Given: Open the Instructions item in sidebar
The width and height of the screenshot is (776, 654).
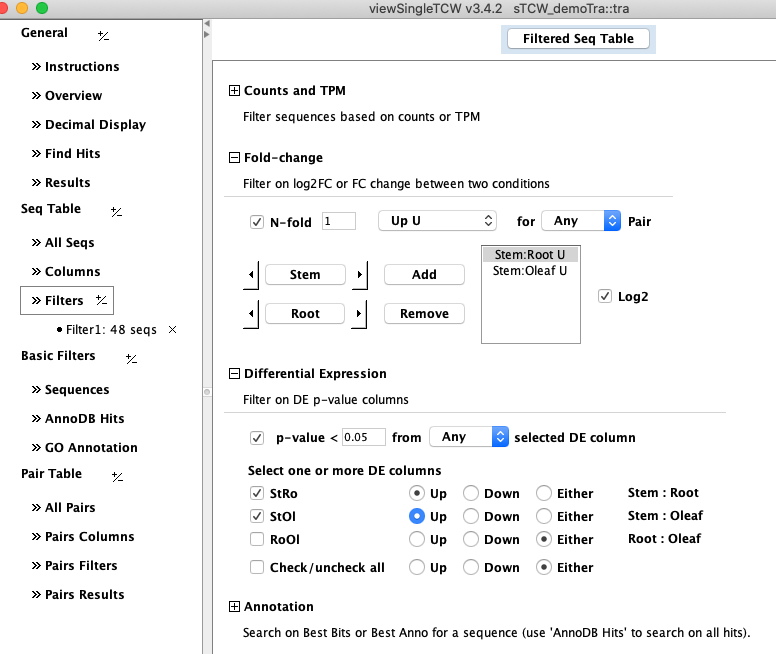Looking at the screenshot, I should (81, 67).
